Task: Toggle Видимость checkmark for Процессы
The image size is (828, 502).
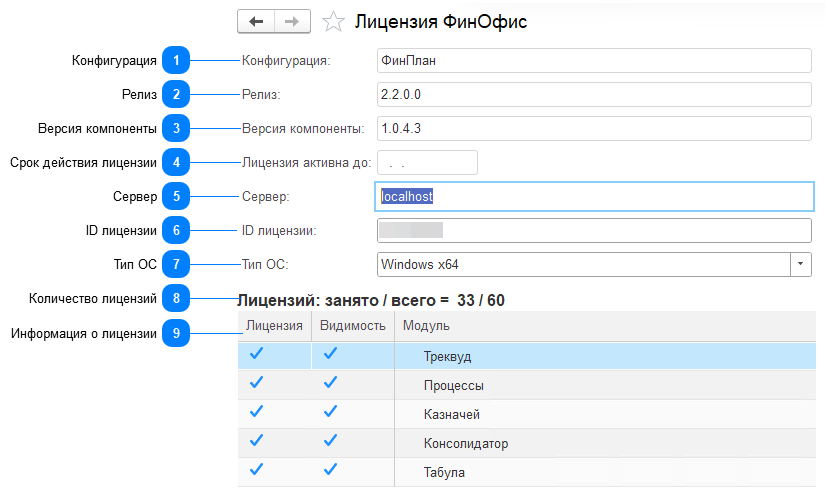Action: pyautogui.click(x=331, y=382)
